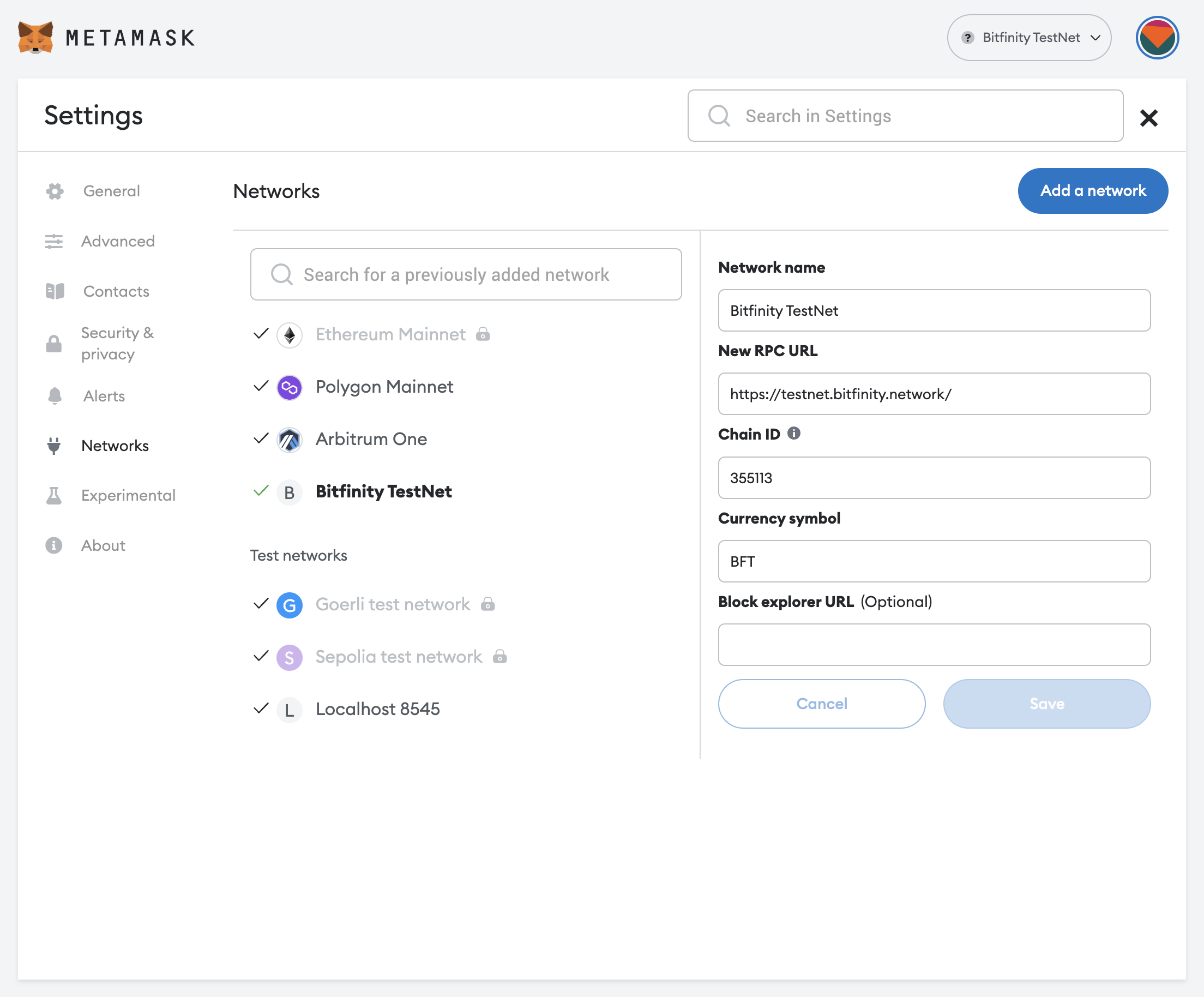Viewport: 1204px width, 997px height.
Task: Click the Cancel button
Action: point(821,703)
